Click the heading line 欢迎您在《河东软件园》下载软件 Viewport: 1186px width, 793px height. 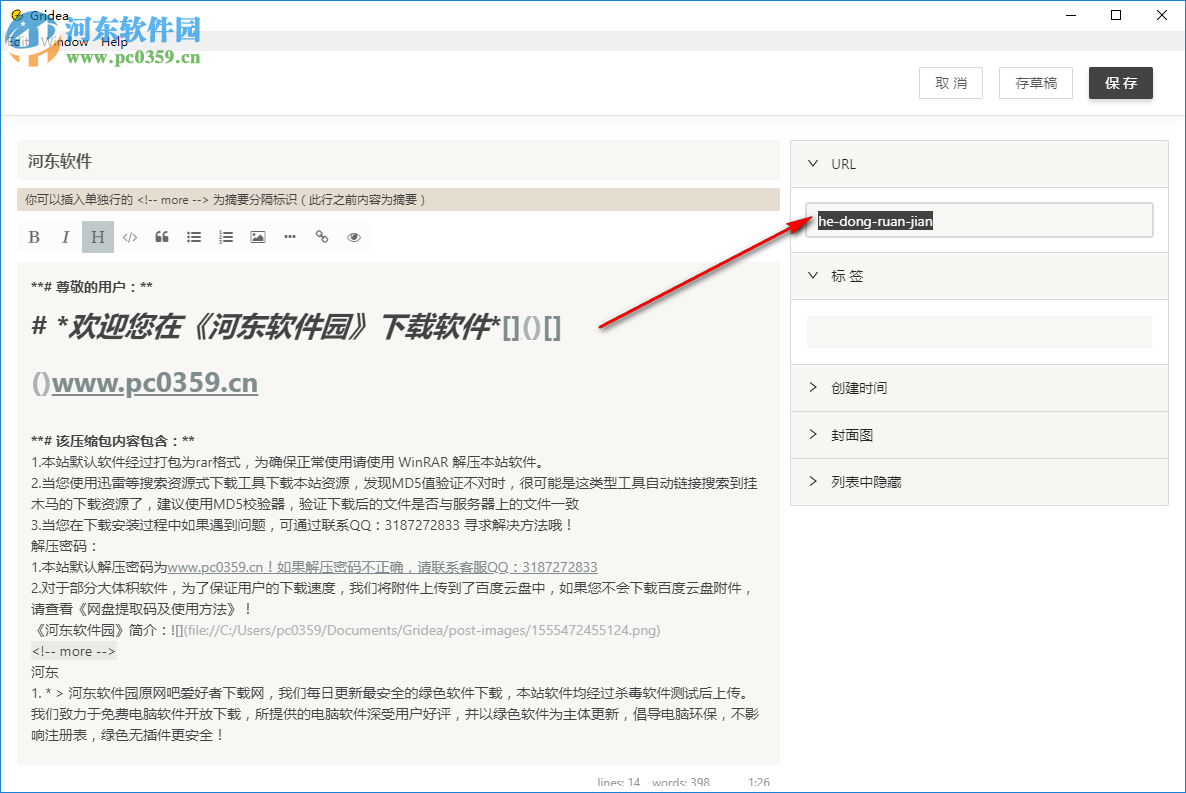click(296, 327)
